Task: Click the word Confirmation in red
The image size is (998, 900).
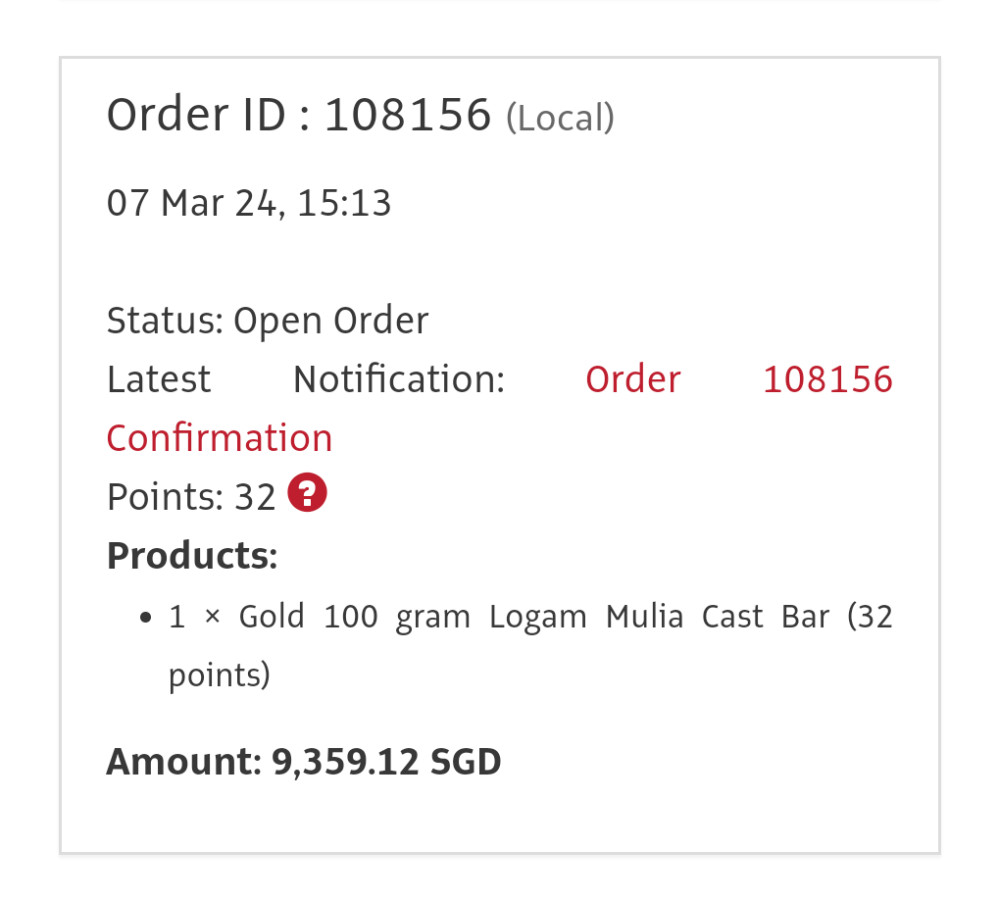Action: (219, 438)
